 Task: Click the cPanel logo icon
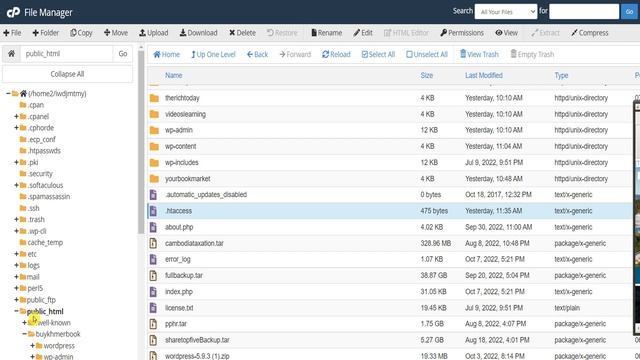pos(13,12)
